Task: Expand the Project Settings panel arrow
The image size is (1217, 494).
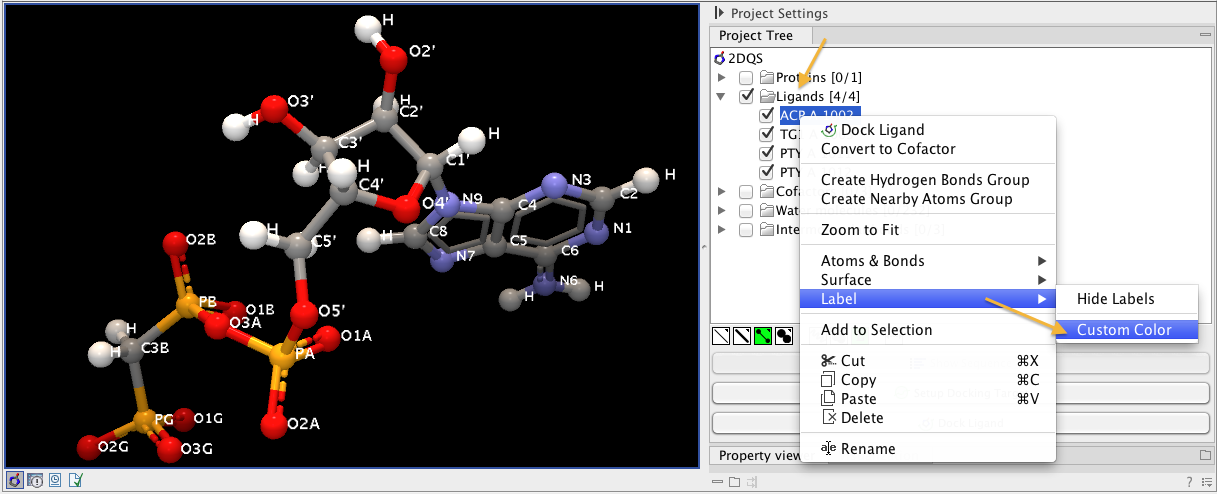Action: click(720, 13)
